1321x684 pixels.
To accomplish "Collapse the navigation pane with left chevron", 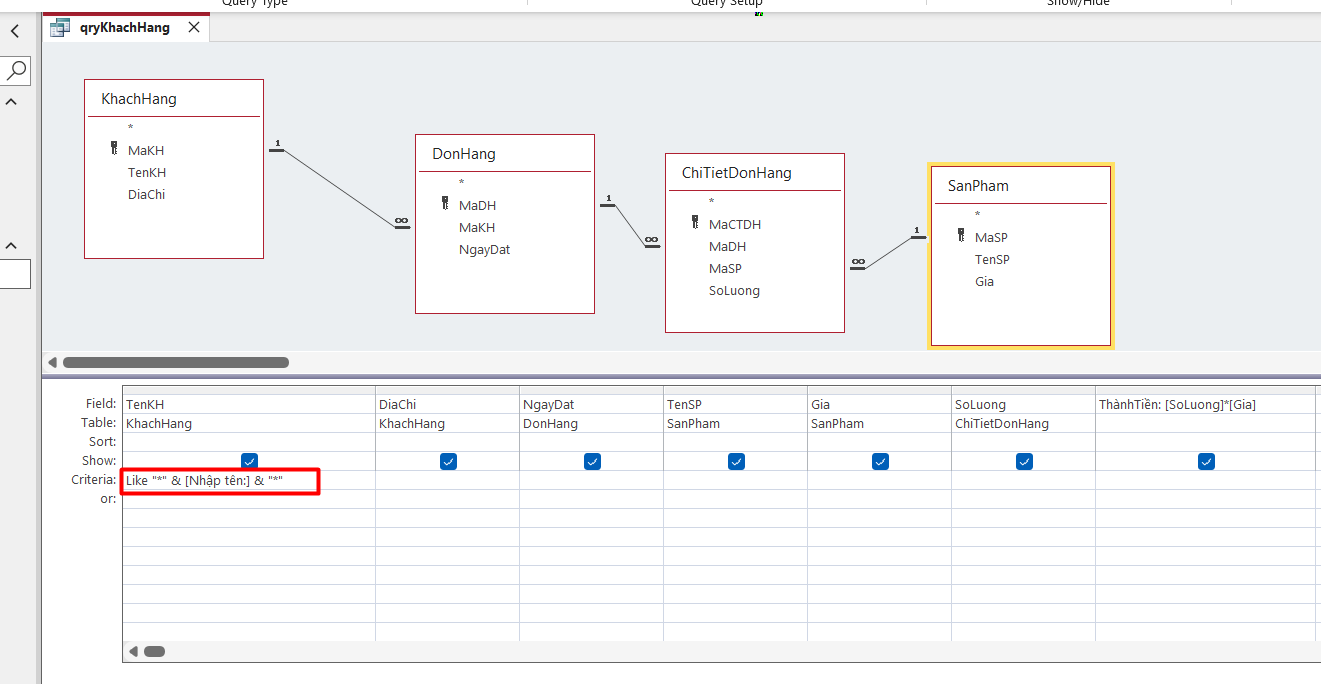I will (14, 32).
